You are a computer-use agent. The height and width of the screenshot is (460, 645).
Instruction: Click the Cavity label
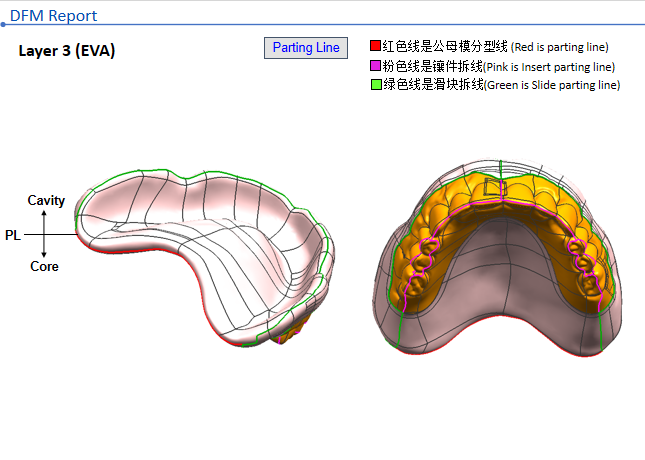[x=46, y=201]
